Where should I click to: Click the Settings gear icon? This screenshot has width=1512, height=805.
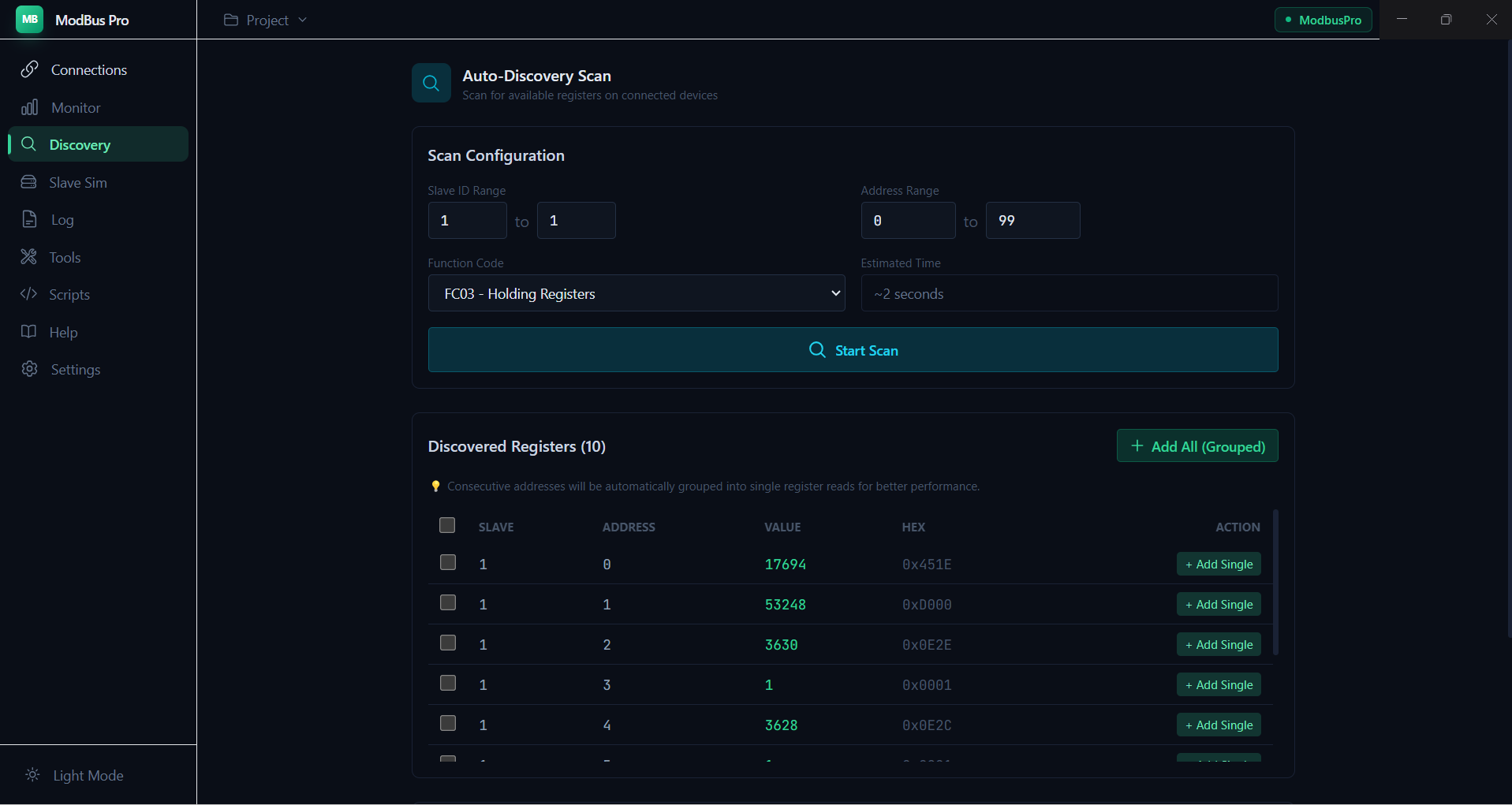[x=28, y=369]
